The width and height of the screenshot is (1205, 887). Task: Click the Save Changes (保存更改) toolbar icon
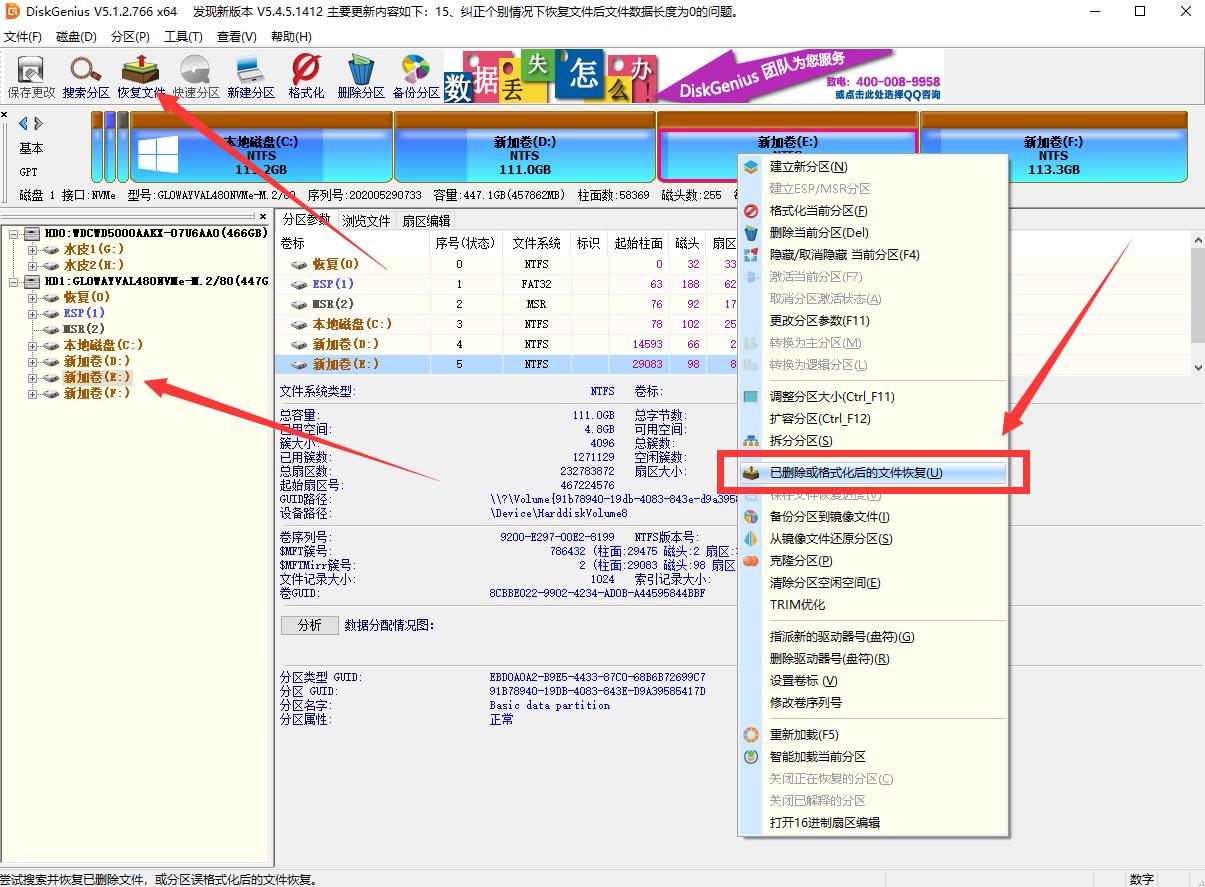[31, 78]
